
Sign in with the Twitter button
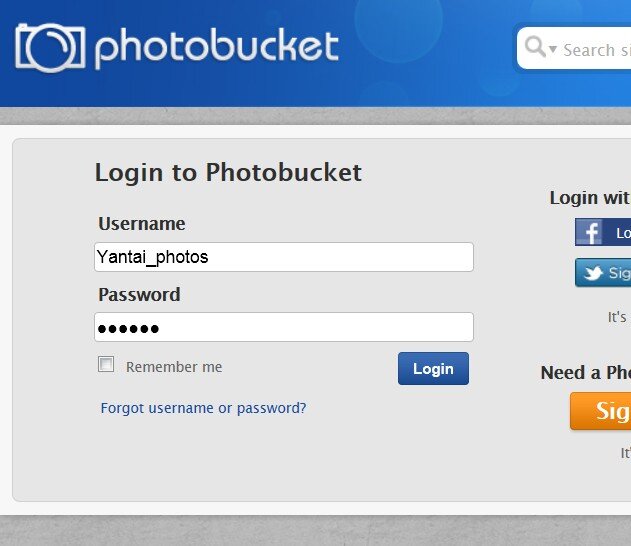coord(603,273)
